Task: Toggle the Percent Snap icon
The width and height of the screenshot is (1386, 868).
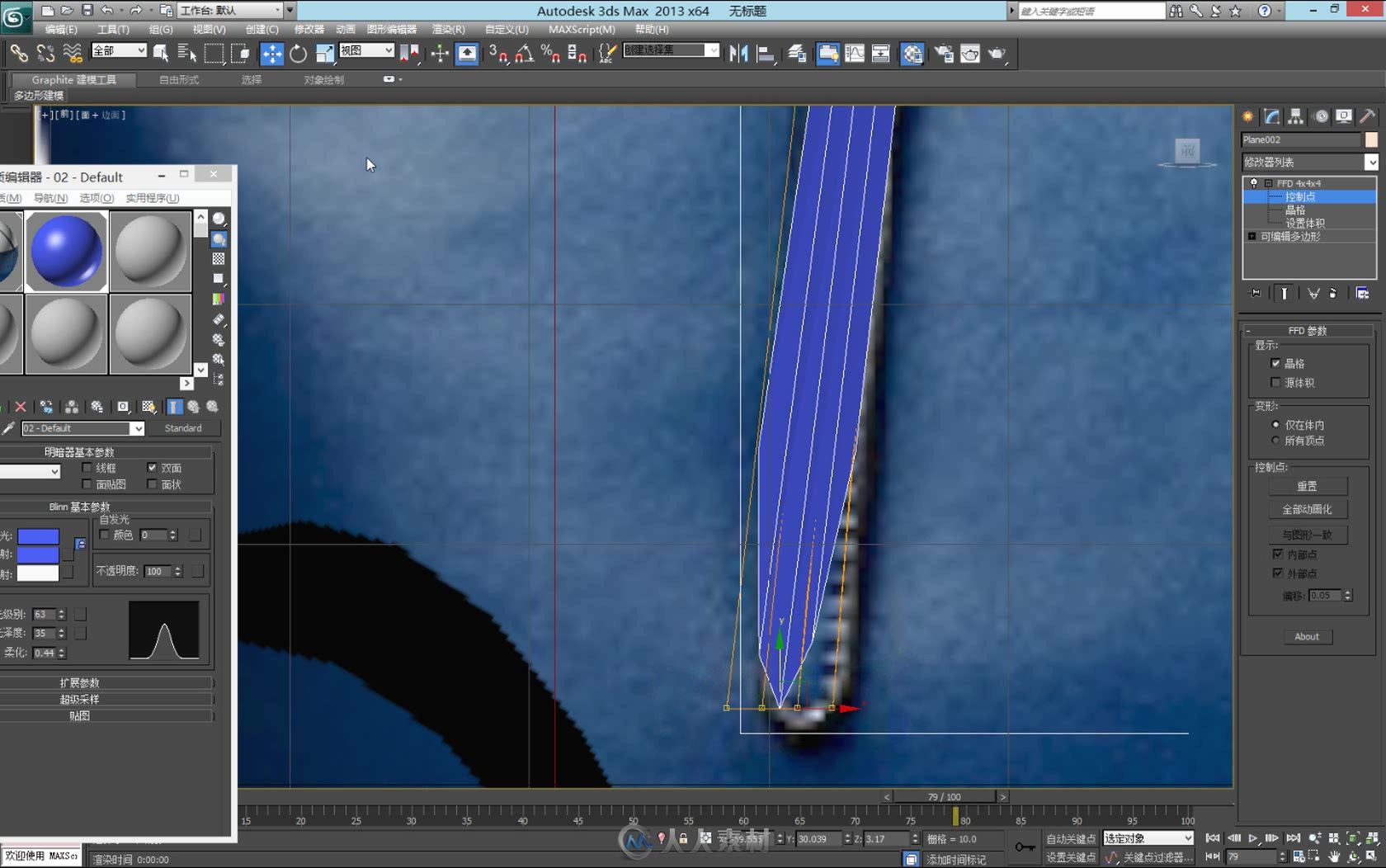Action: (x=550, y=54)
